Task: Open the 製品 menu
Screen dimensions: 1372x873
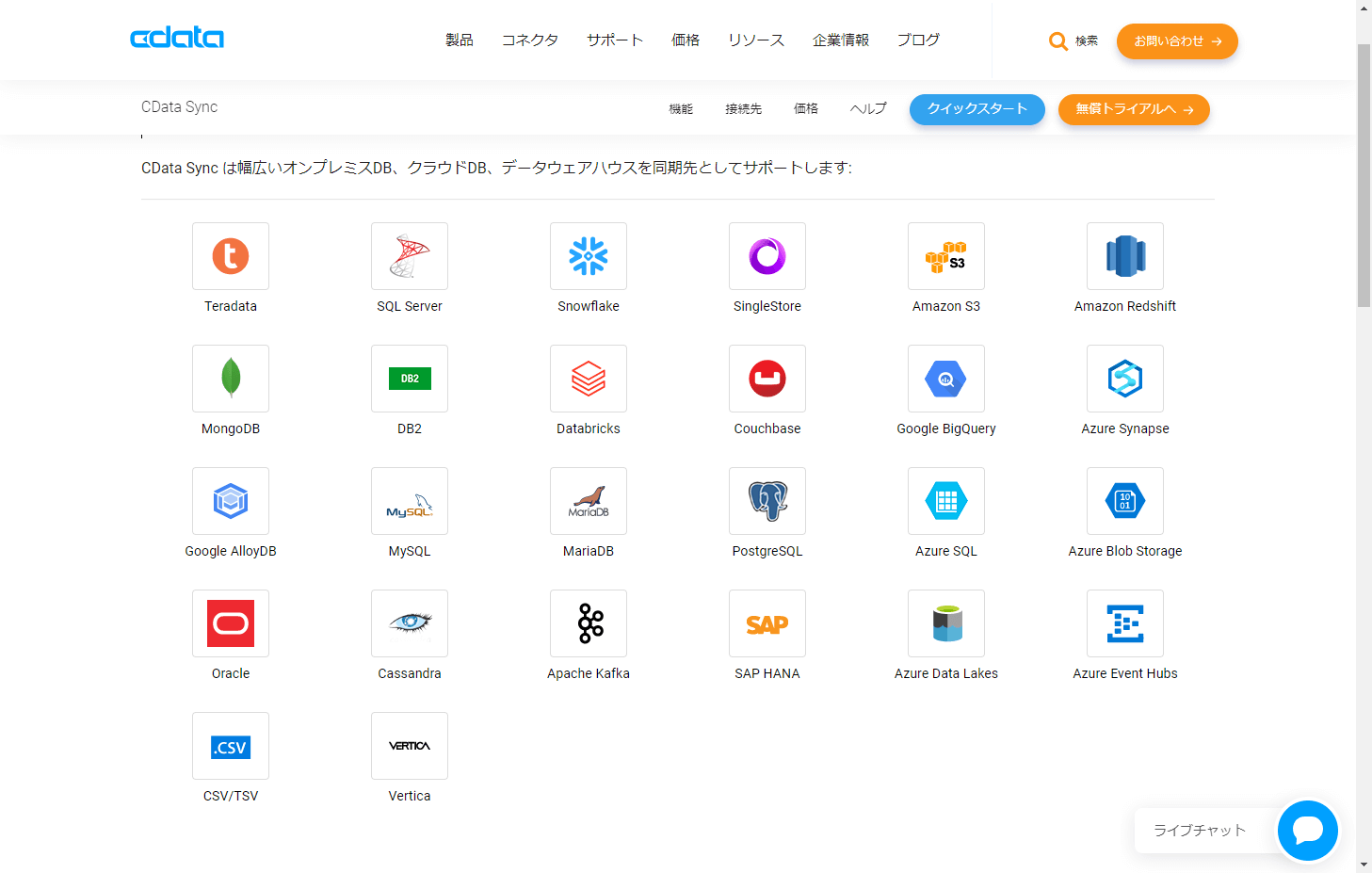Action: tap(460, 40)
